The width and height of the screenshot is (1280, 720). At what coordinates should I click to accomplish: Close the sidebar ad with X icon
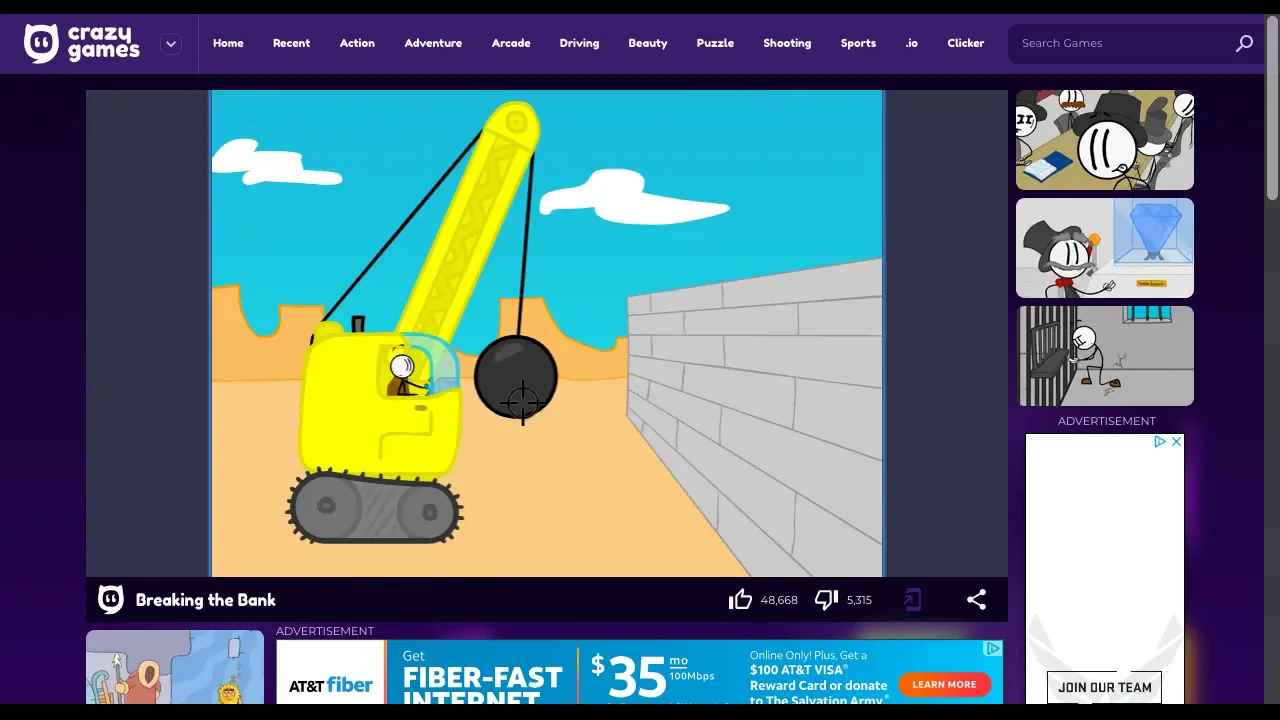[1177, 441]
